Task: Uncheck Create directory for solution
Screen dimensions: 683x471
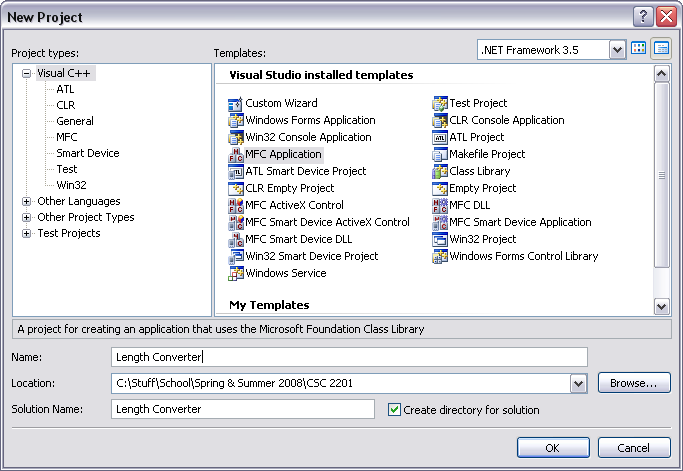Action: (394, 410)
